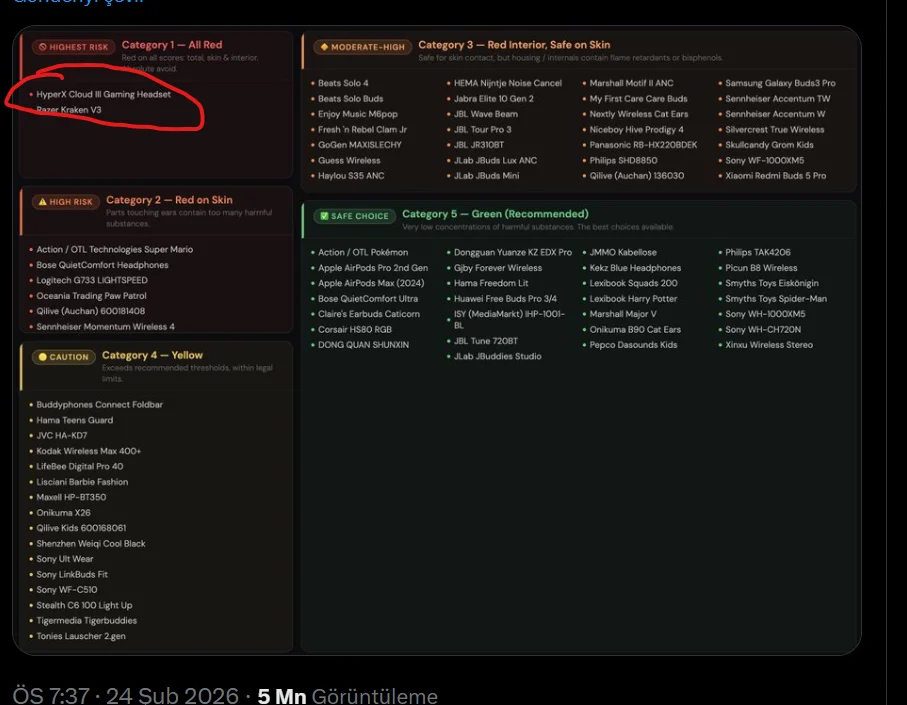The height and width of the screenshot is (705, 907).
Task: Click 'Sennheiser Momentum Wireless 4' item
Action: [105, 327]
